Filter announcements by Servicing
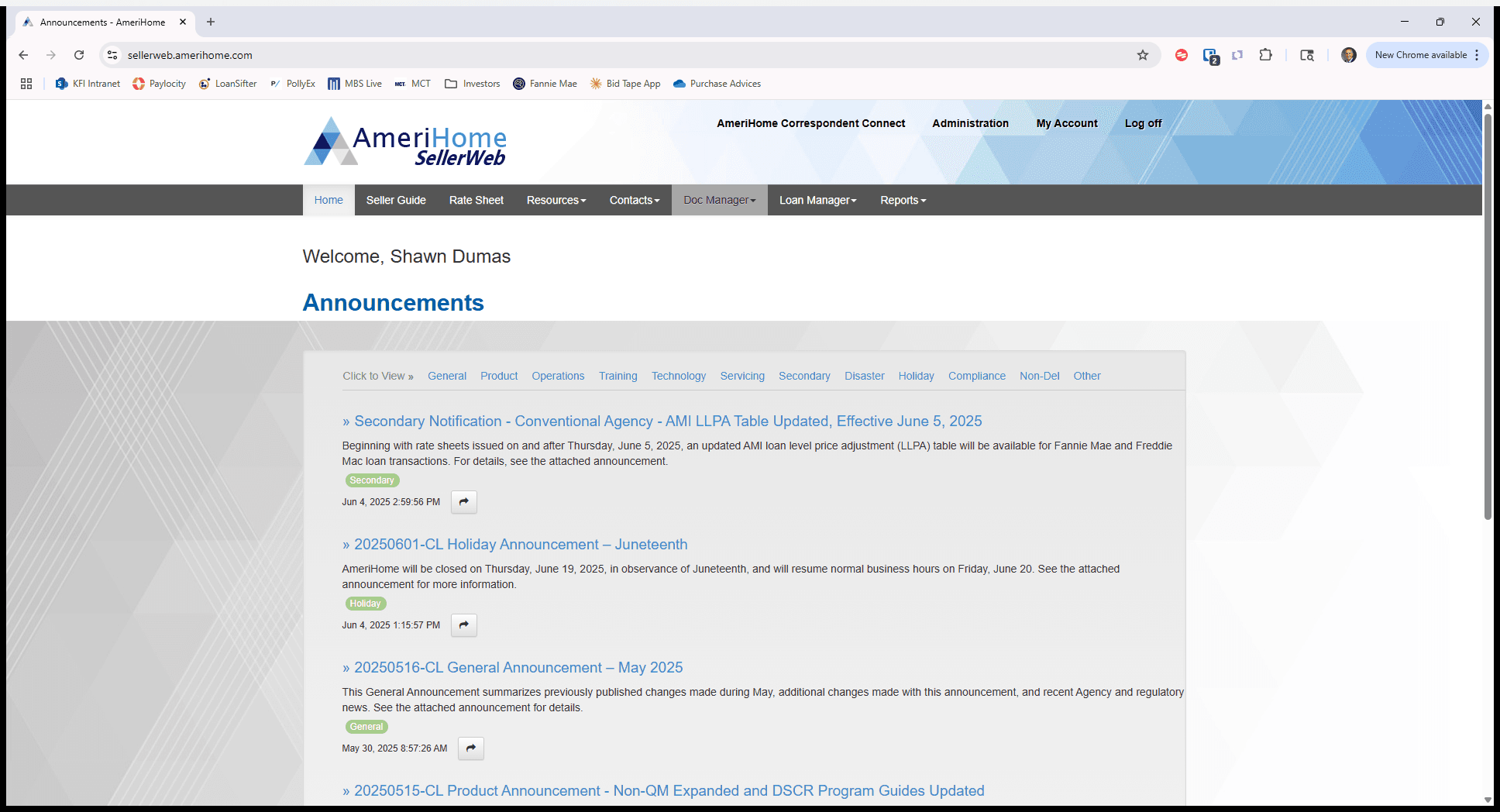Viewport: 1500px width, 812px height. tap(742, 376)
